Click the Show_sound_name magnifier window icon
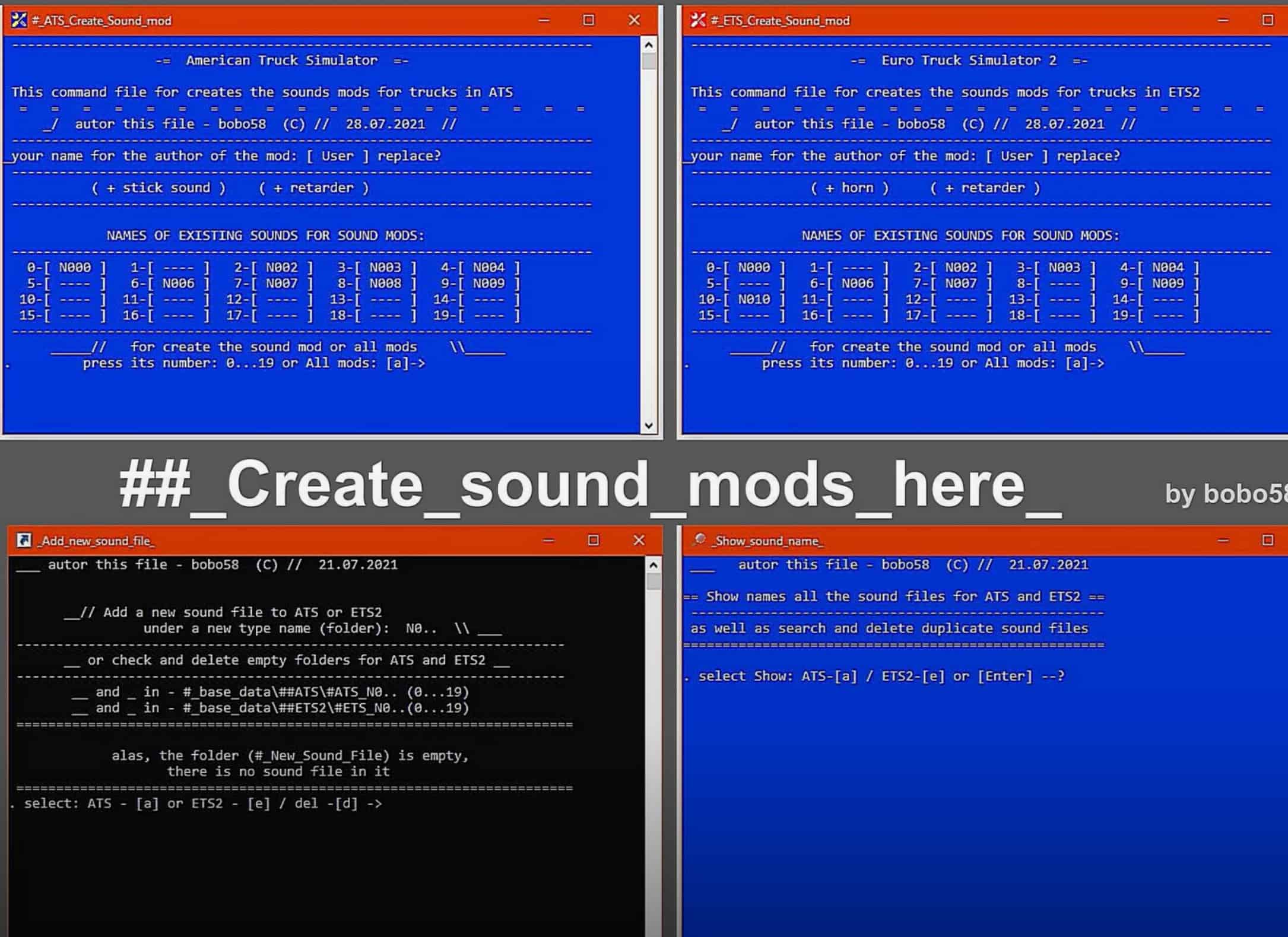The width and height of the screenshot is (1288, 937). [700, 539]
